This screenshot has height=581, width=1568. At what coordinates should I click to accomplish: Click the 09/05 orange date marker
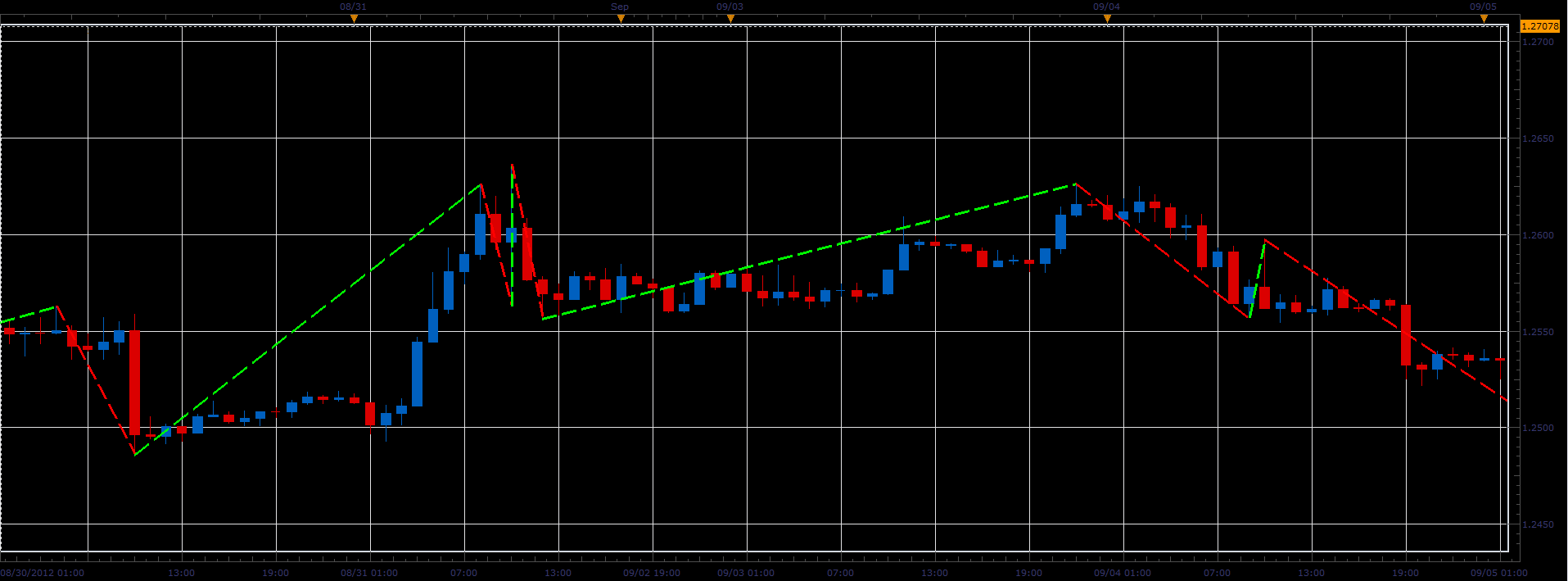coord(1484,18)
